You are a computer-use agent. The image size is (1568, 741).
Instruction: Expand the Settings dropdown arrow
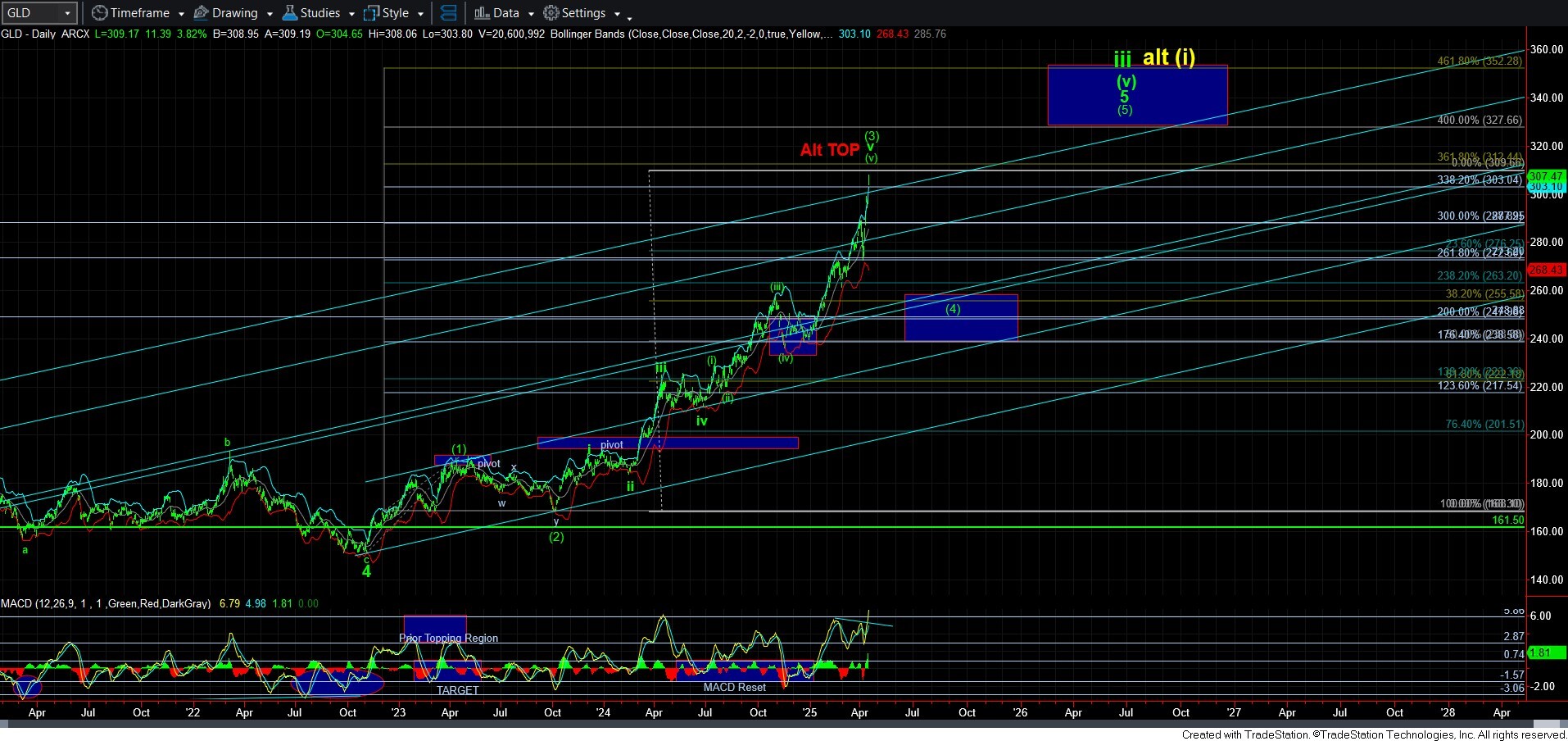[617, 14]
